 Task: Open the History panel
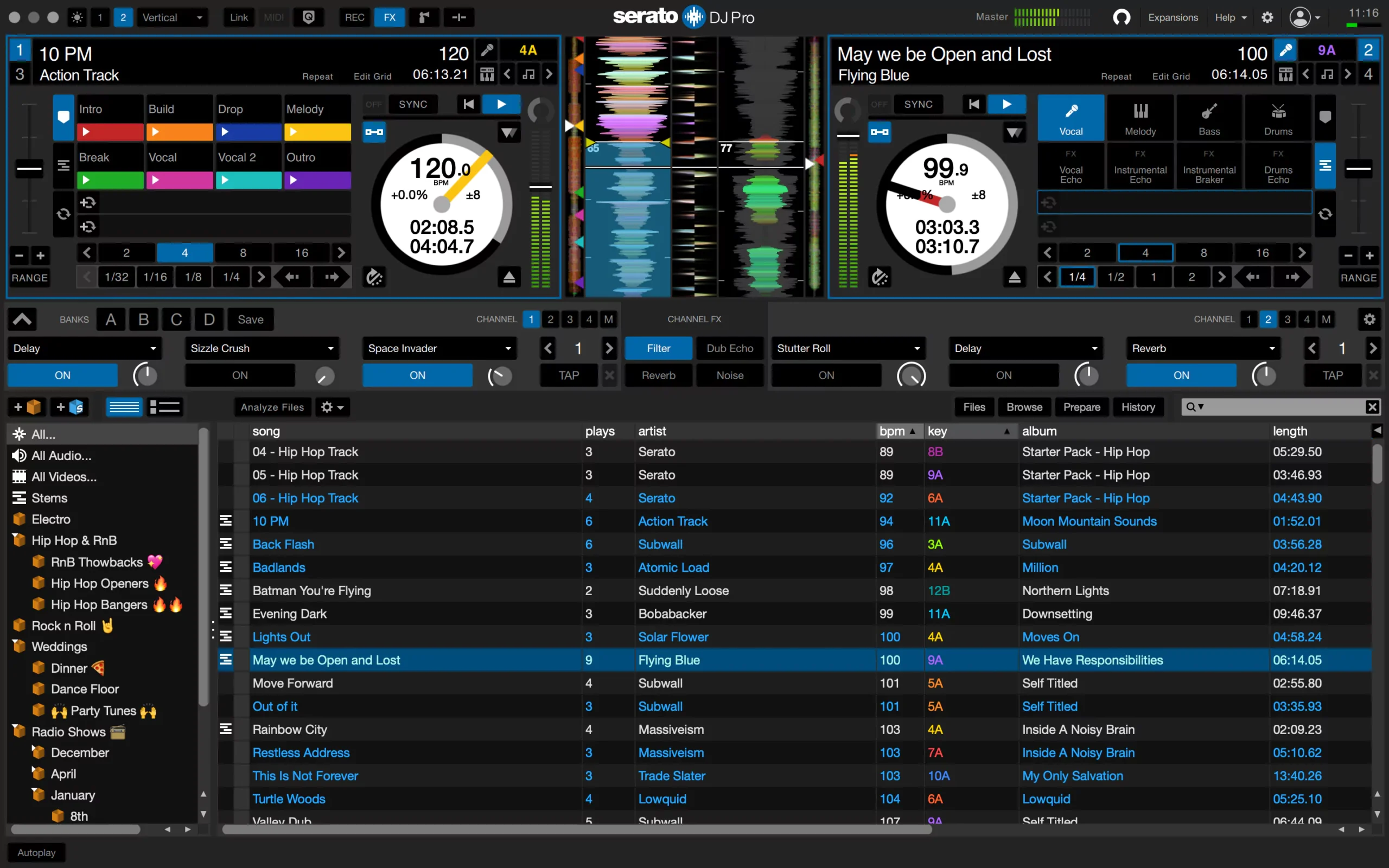1138,406
